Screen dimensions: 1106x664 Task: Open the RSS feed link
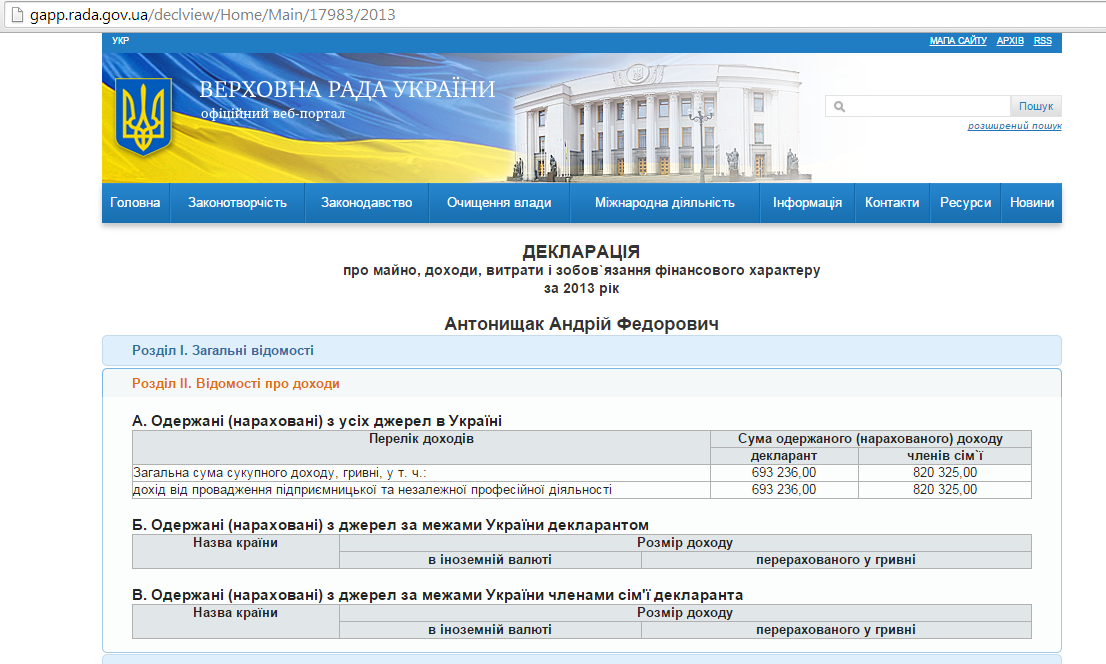(x=1042, y=41)
